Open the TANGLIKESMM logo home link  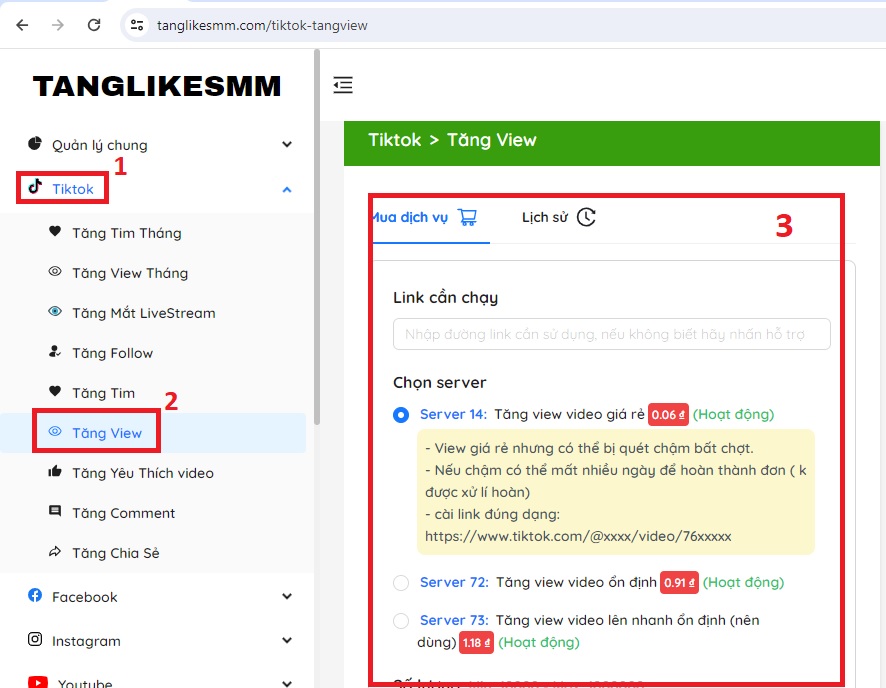tap(157, 86)
